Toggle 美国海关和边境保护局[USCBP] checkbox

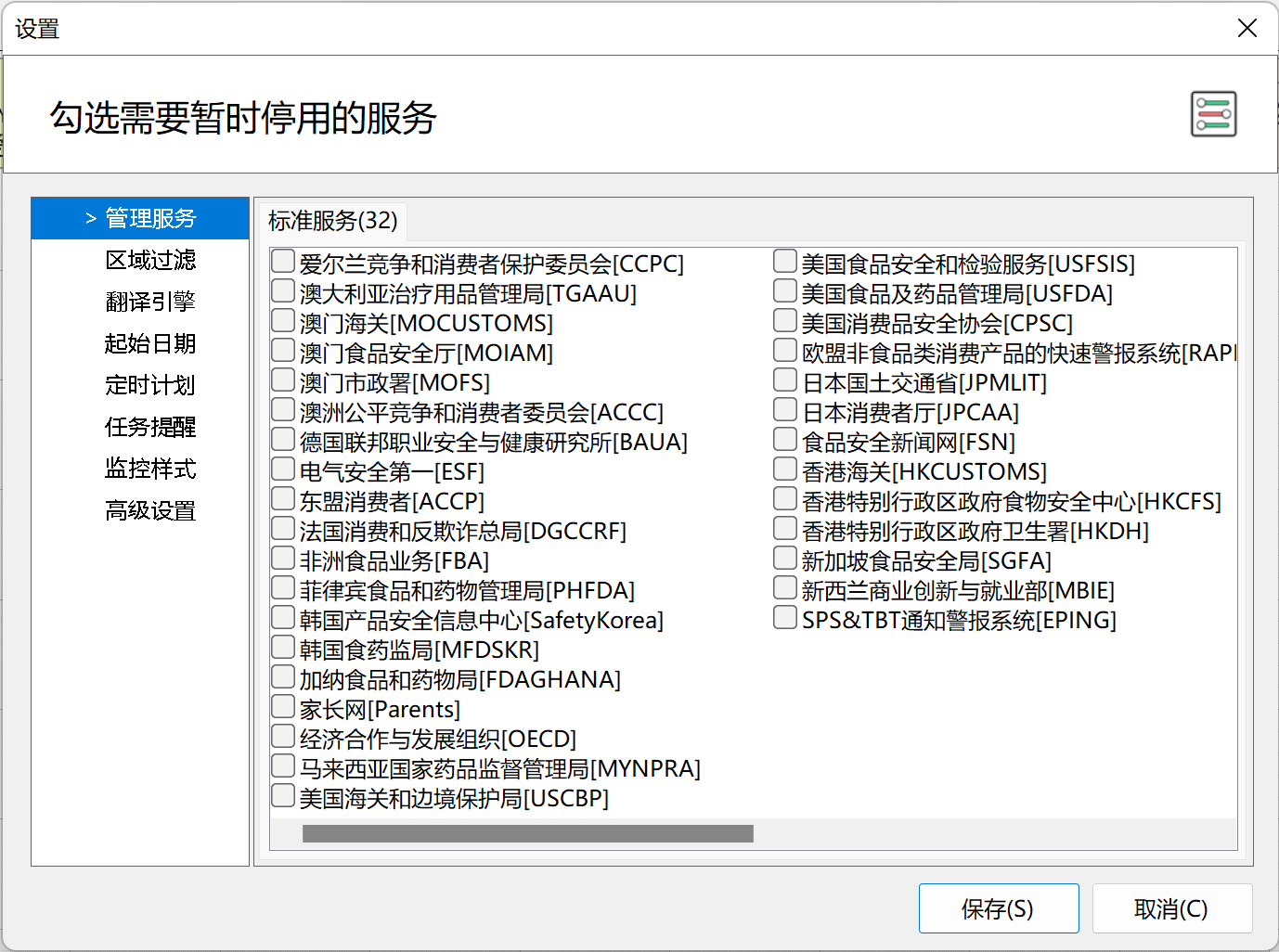click(283, 796)
